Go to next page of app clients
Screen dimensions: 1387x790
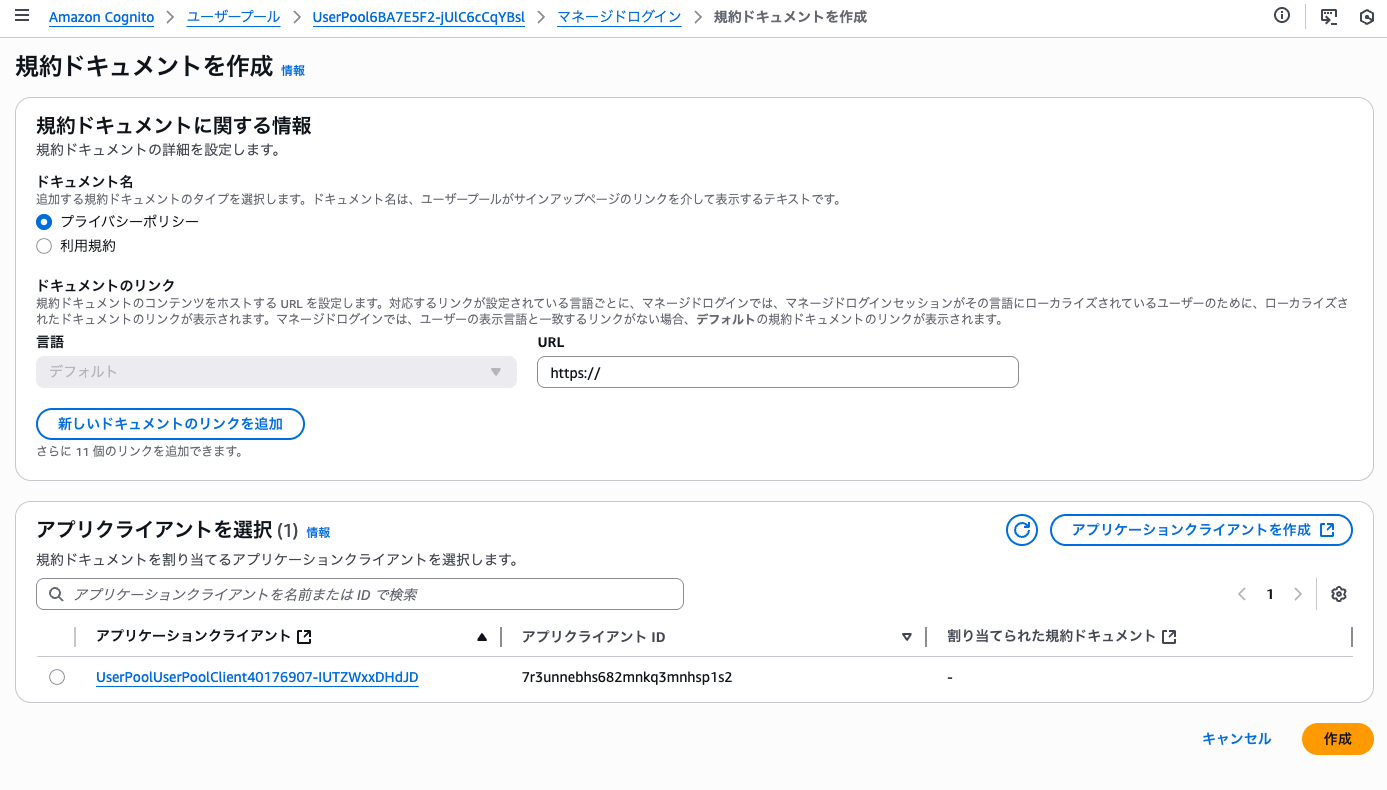point(1298,594)
